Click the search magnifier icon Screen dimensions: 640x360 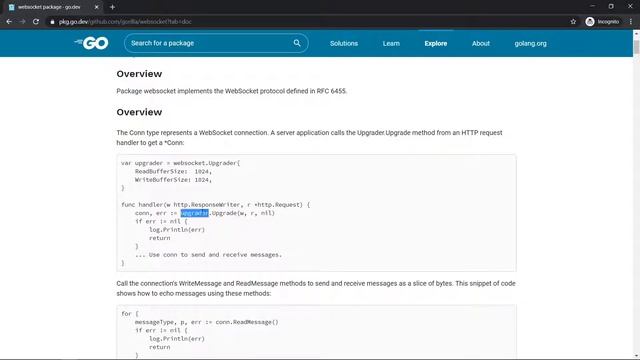(297, 43)
